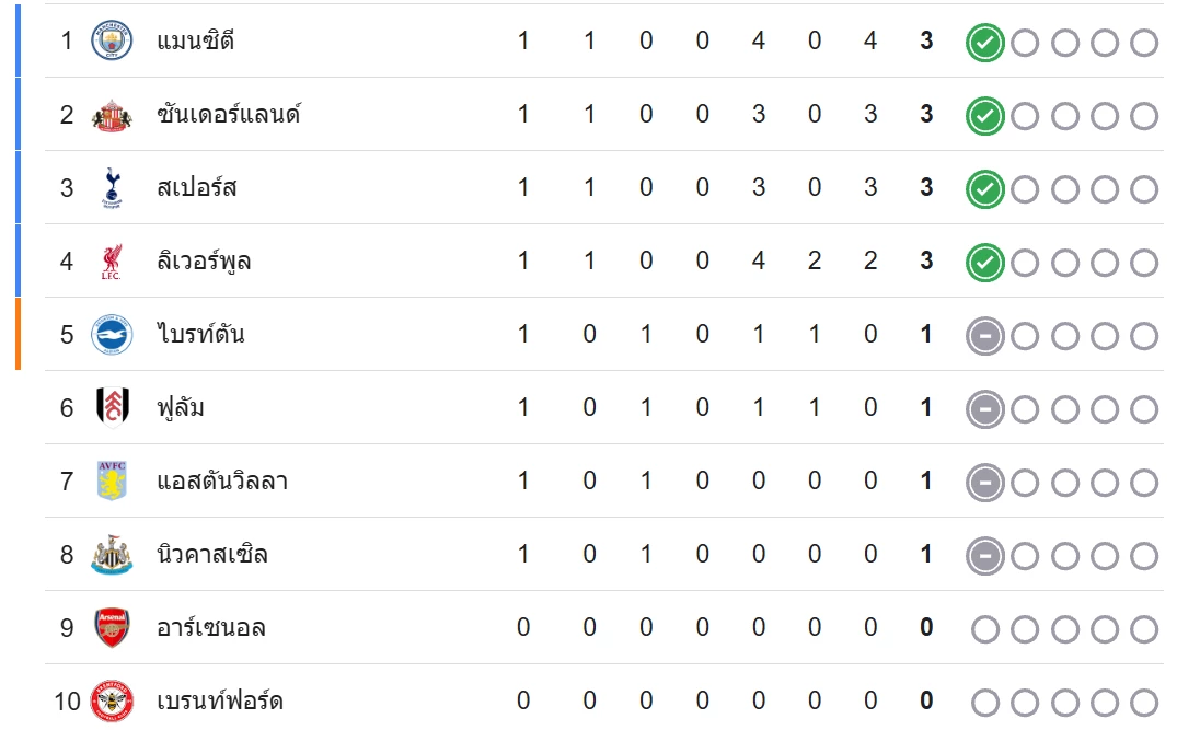Screen dimensions: 1200x730
Task: Click the Liverpool LFC crest
Action: click(112, 261)
